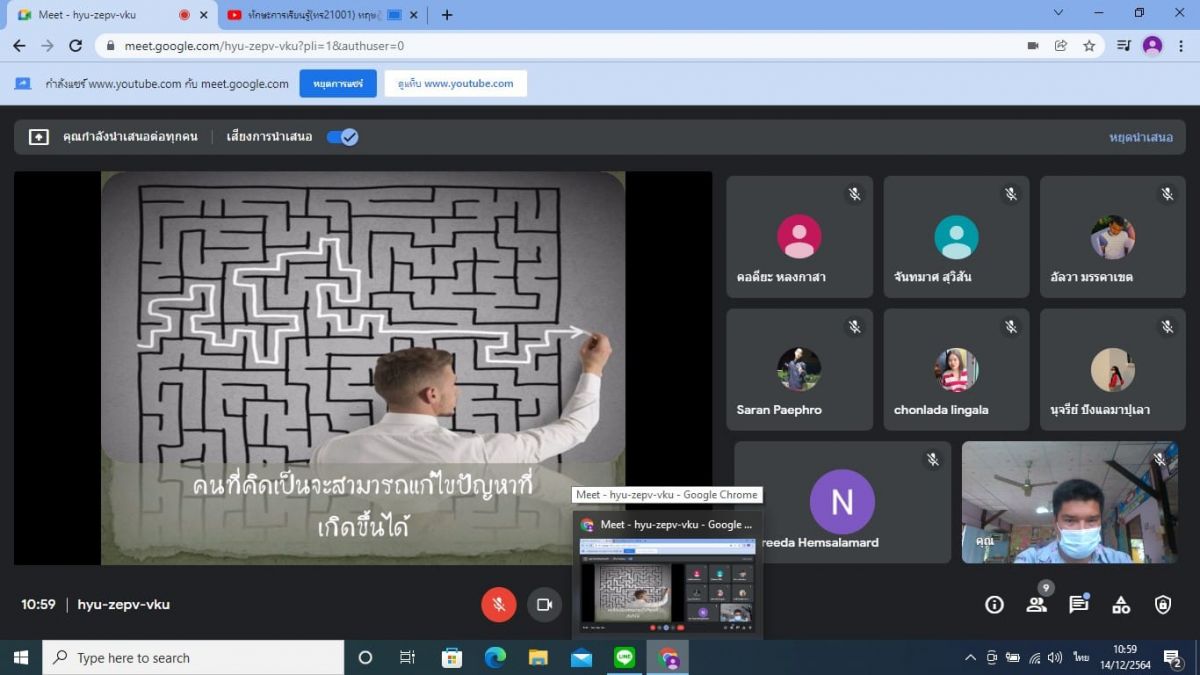Viewport: 1200px width, 675px height.
Task: Open host controls shield icon
Action: tap(1163, 604)
